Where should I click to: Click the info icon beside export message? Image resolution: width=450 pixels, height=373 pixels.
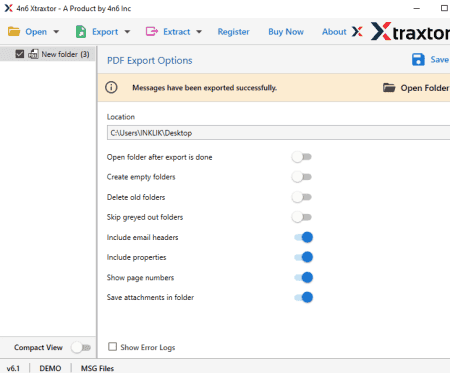(x=111, y=88)
